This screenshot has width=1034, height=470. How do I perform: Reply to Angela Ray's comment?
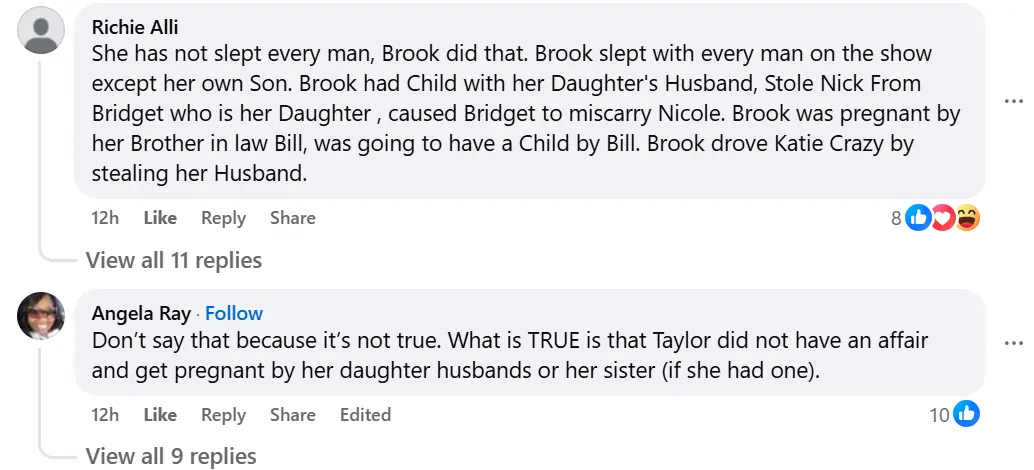[223, 414]
